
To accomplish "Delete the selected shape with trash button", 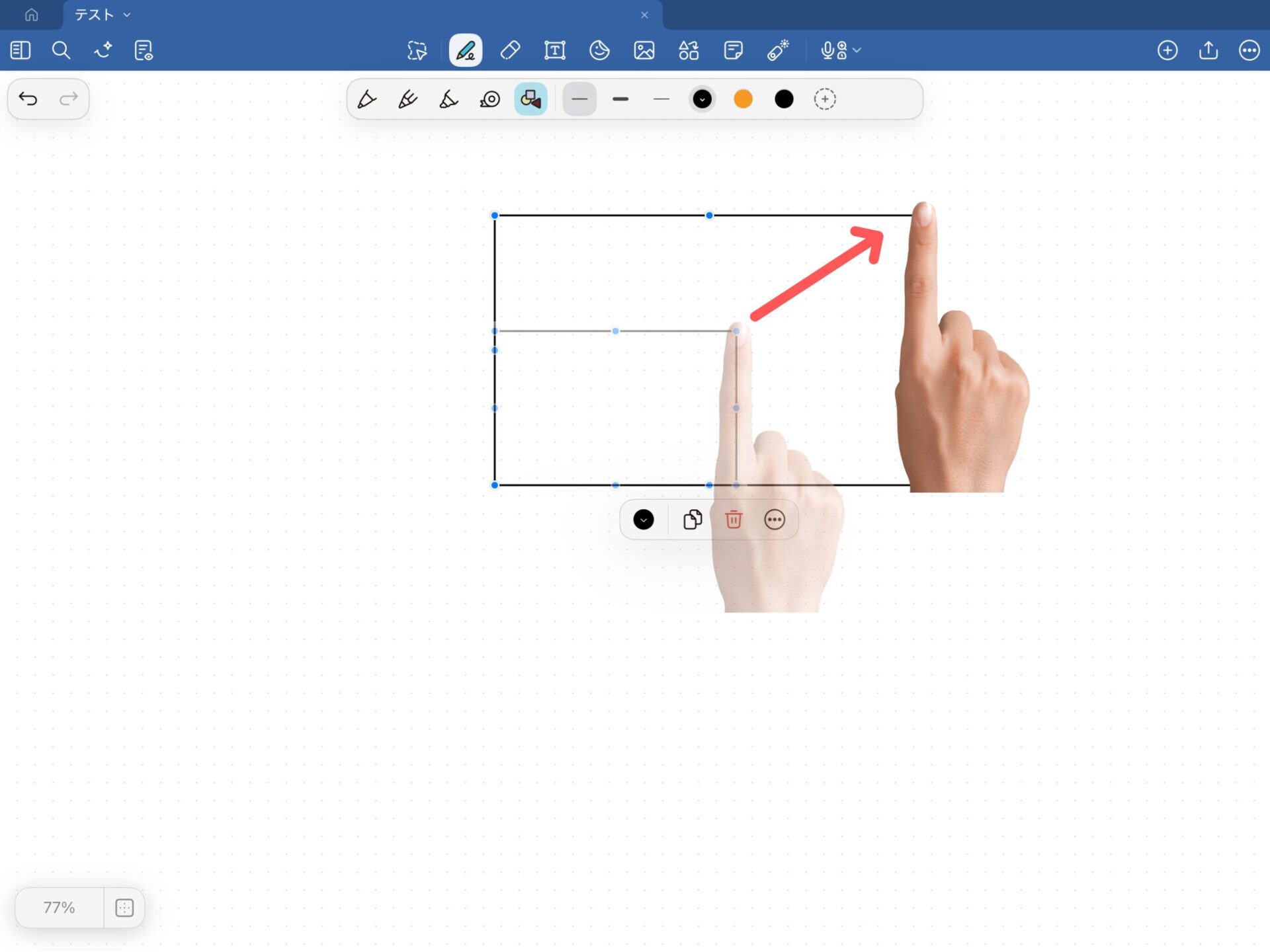I will tap(734, 520).
